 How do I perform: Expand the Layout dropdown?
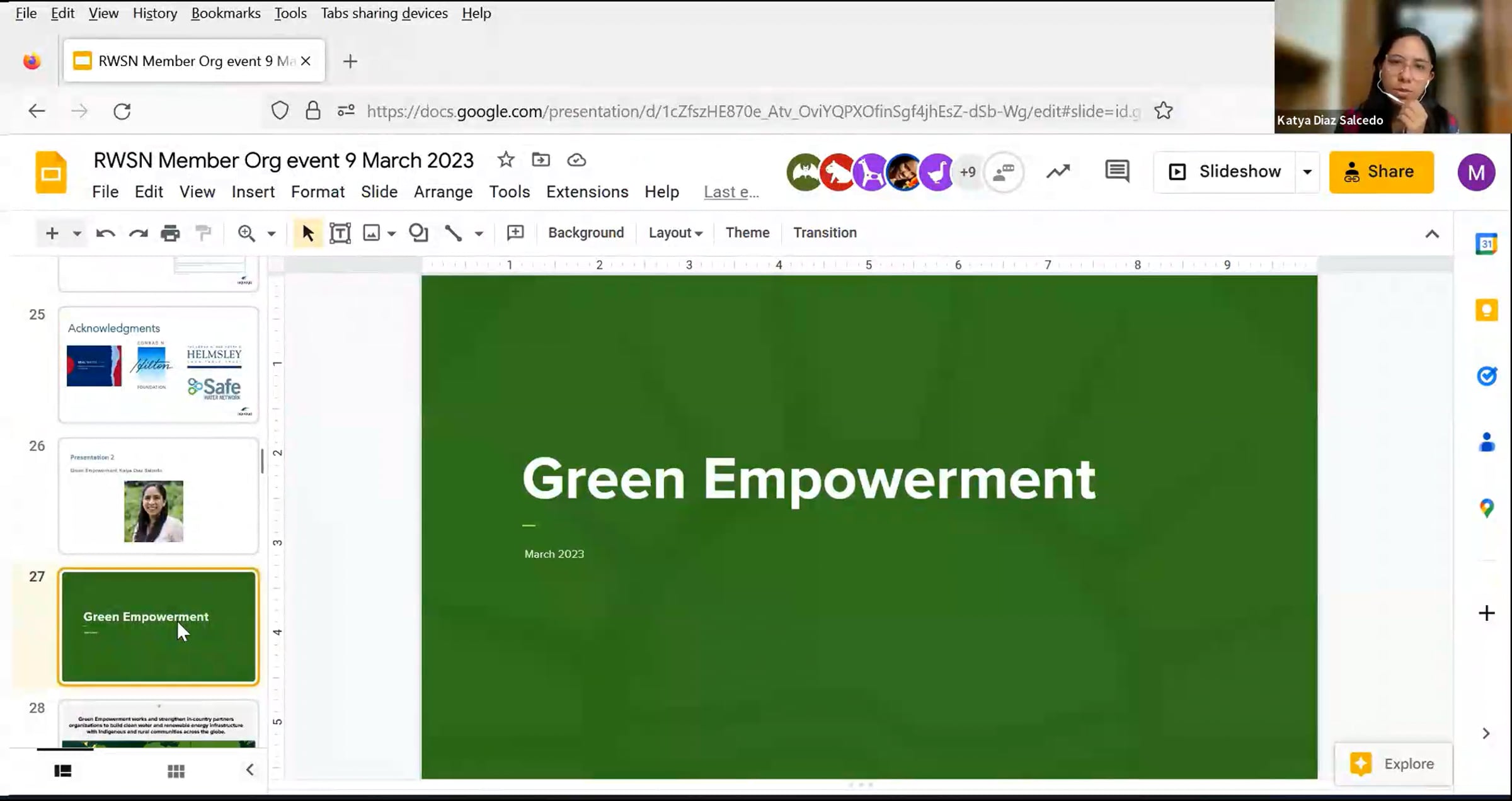click(x=675, y=233)
